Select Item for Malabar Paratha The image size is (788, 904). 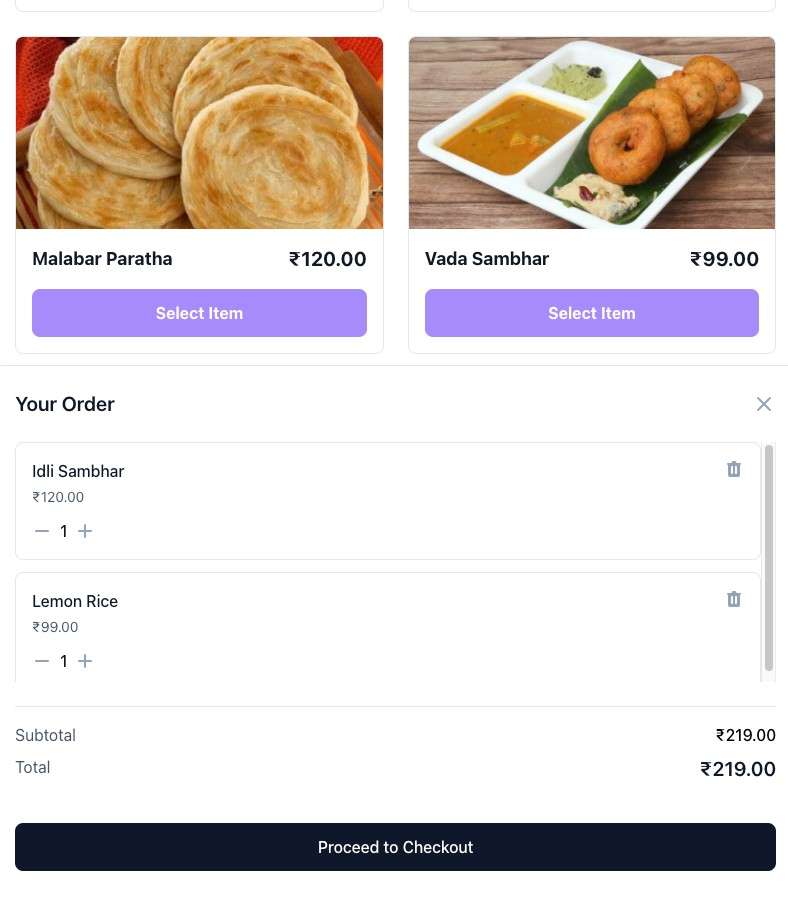tap(199, 313)
